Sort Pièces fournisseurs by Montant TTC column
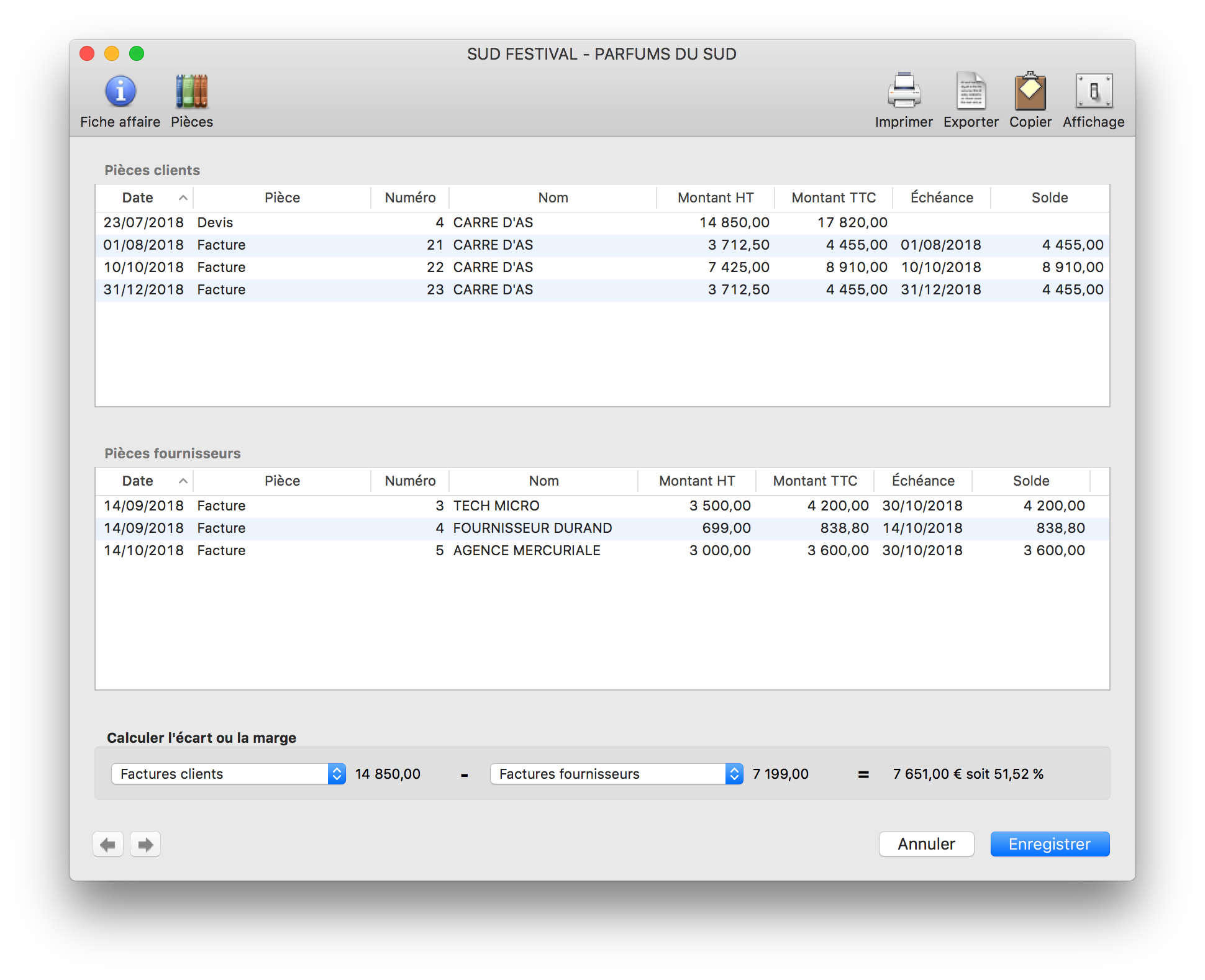This screenshot has height=980, width=1205. (x=815, y=481)
